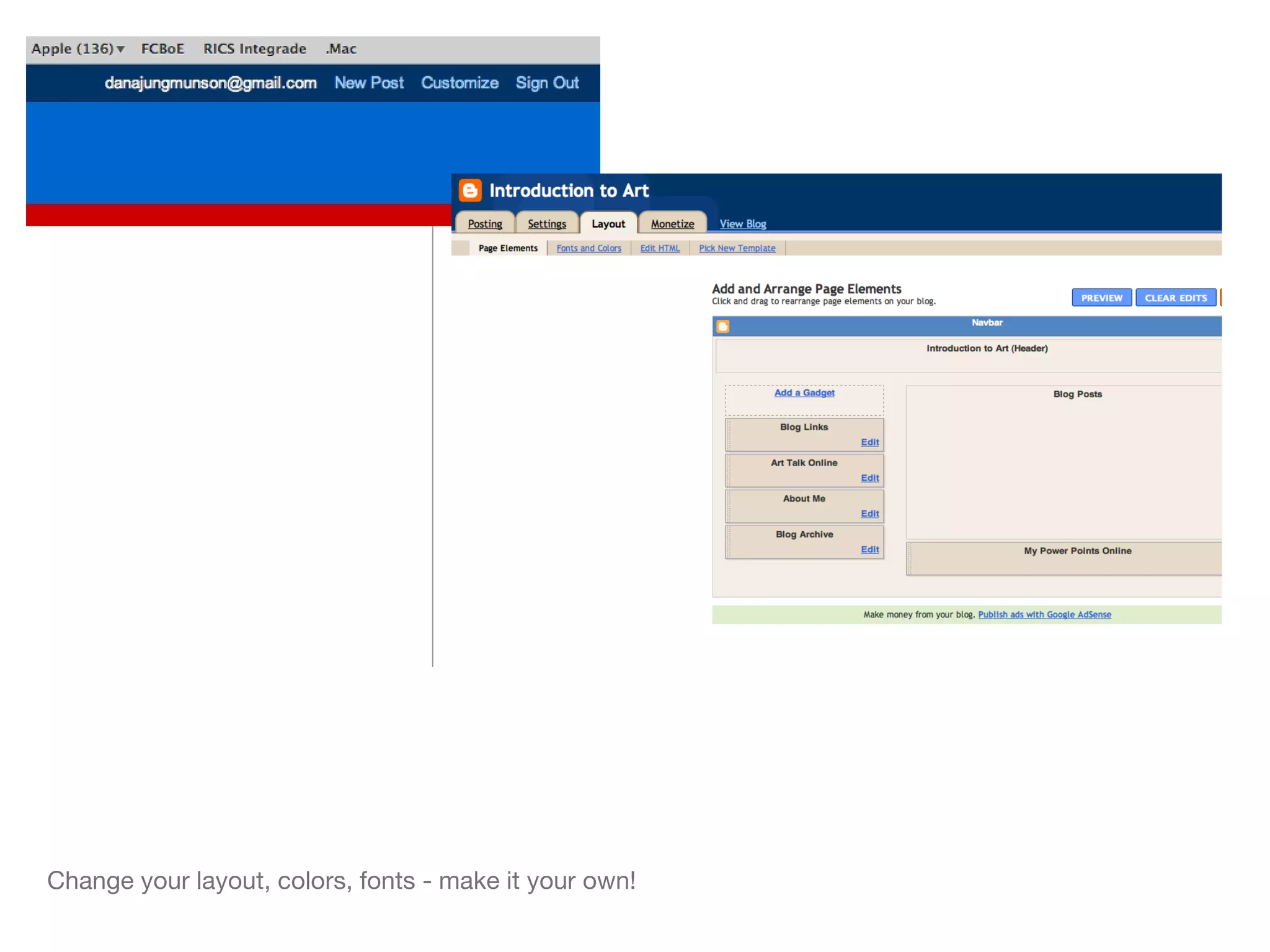Screen dimensions: 1270x952
Task: Click the PREVIEW button
Action: pyautogui.click(x=1102, y=297)
